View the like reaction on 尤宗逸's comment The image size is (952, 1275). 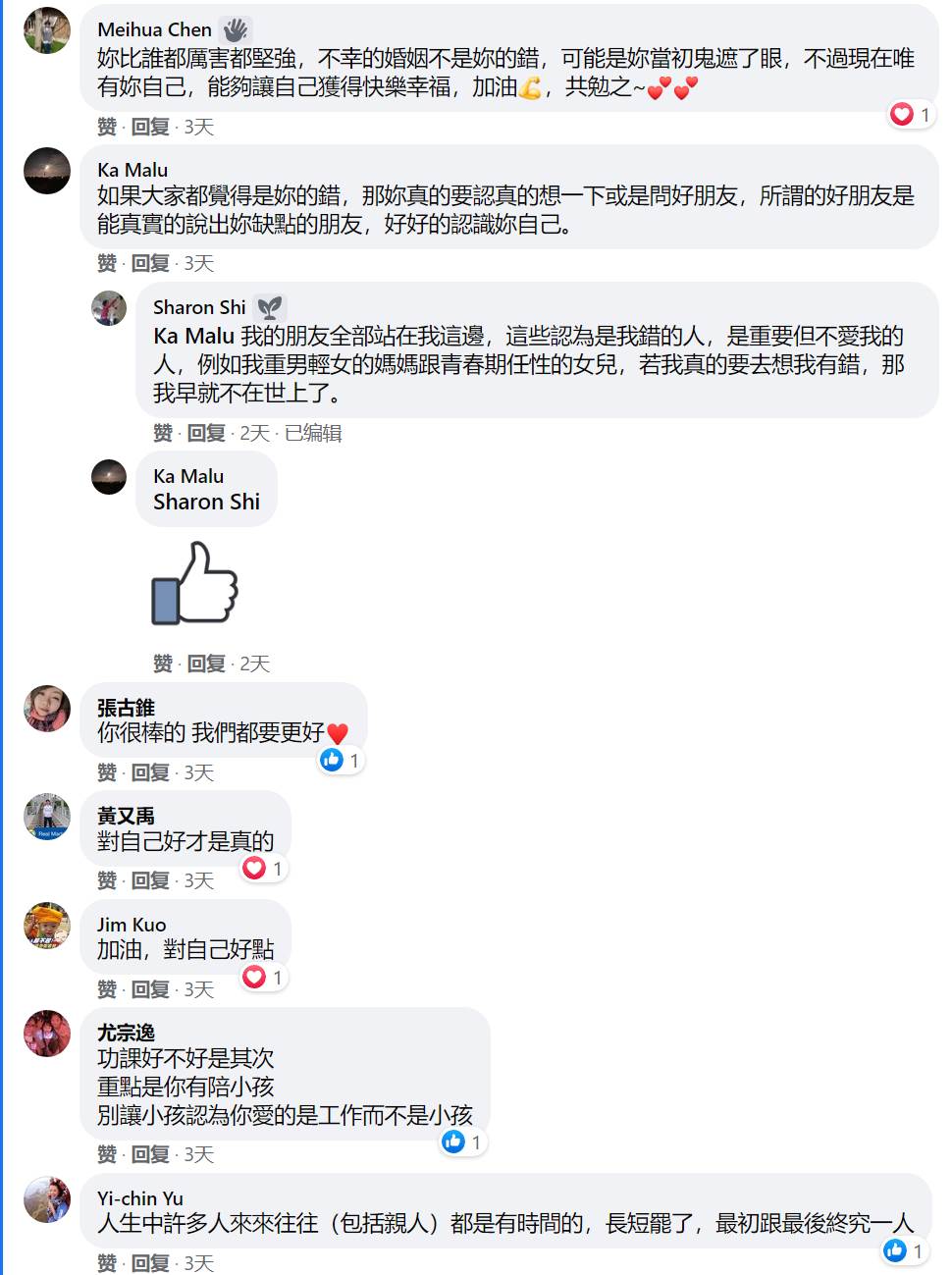(463, 1142)
